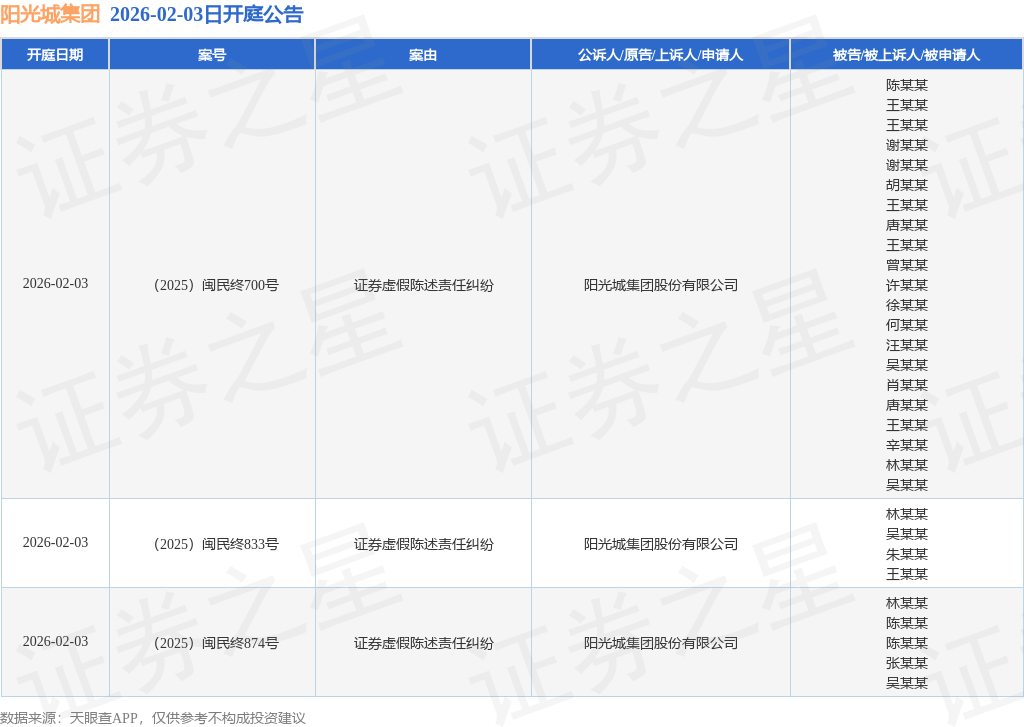Select defendant 胡某某
The height and width of the screenshot is (727, 1024).
click(x=906, y=185)
